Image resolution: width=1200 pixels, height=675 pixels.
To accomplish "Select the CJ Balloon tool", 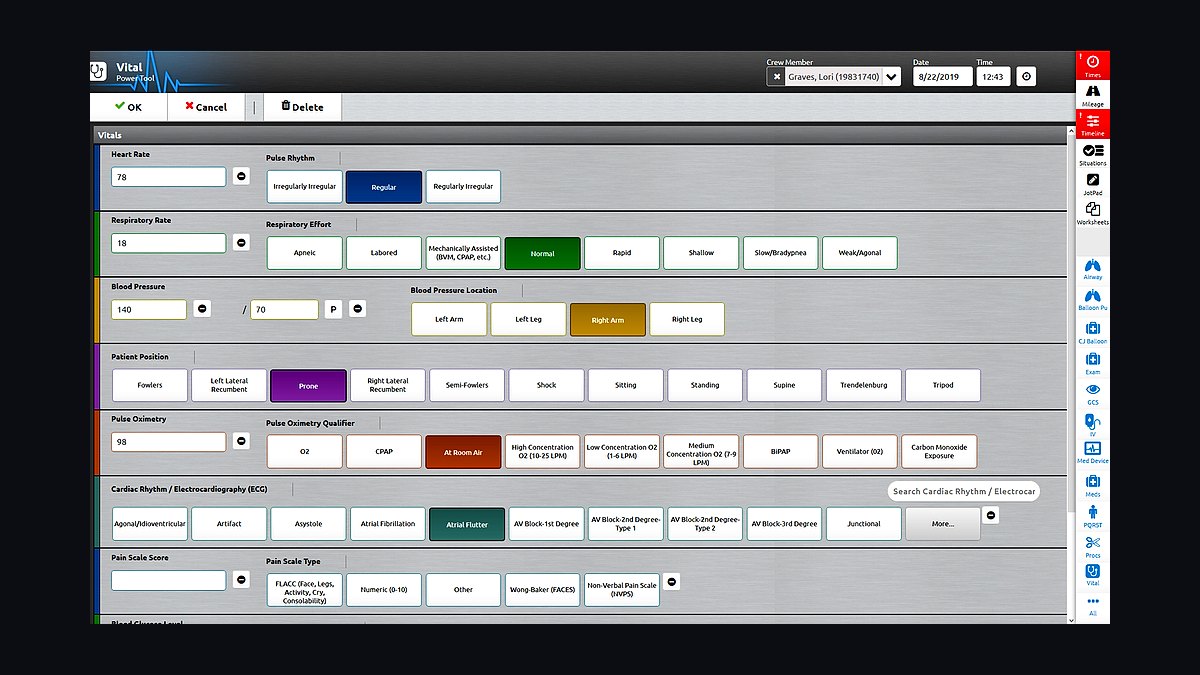I will [1092, 332].
